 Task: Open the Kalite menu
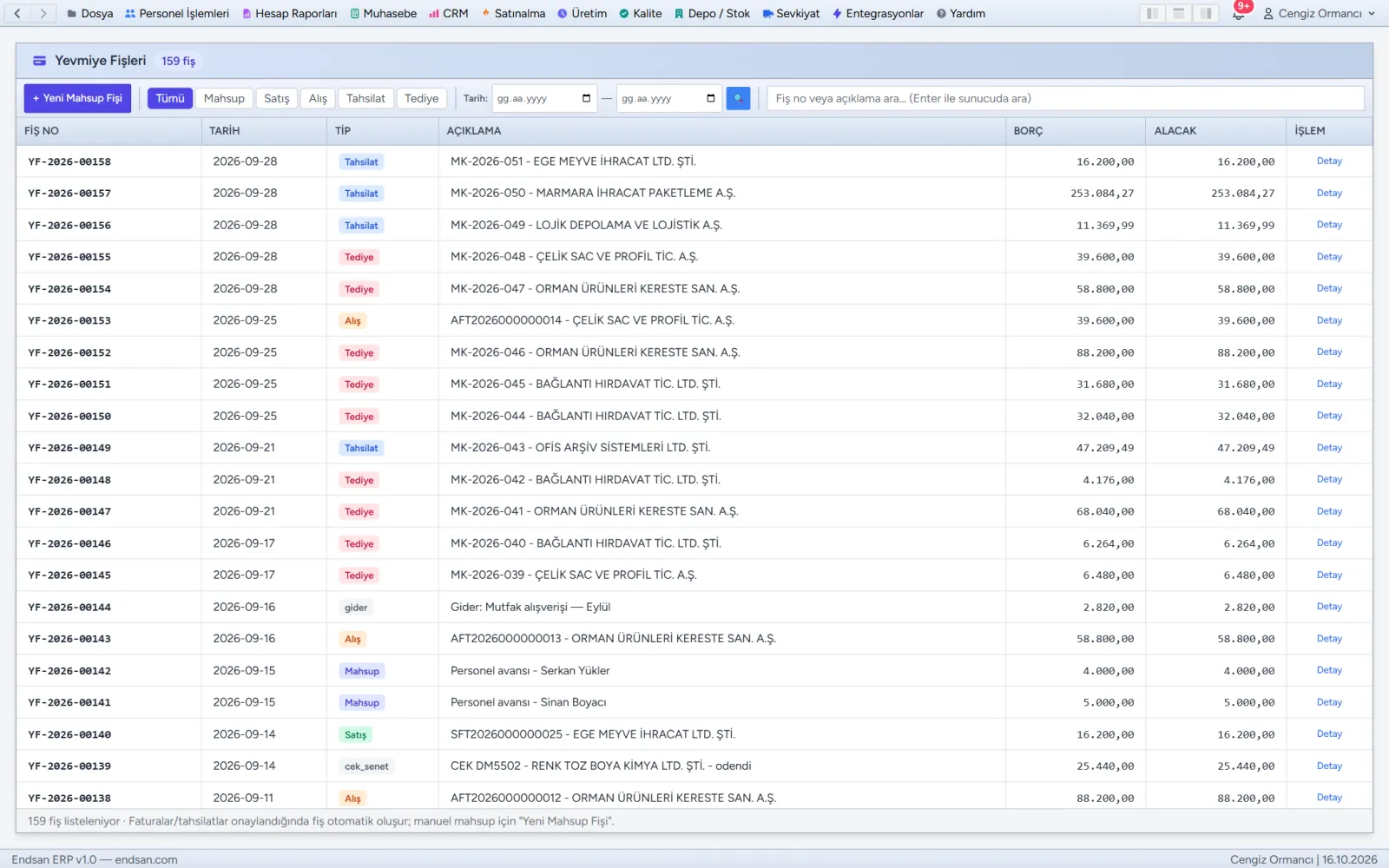(640, 13)
